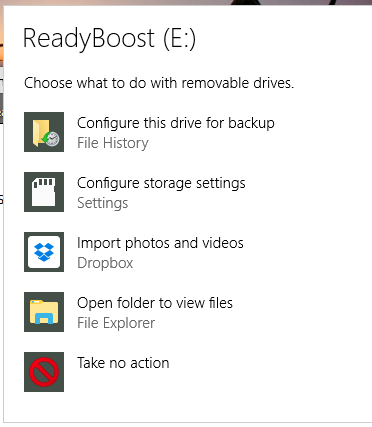The height and width of the screenshot is (427, 372).
Task: Click the red prohibited no-action icon
Action: 44,372
